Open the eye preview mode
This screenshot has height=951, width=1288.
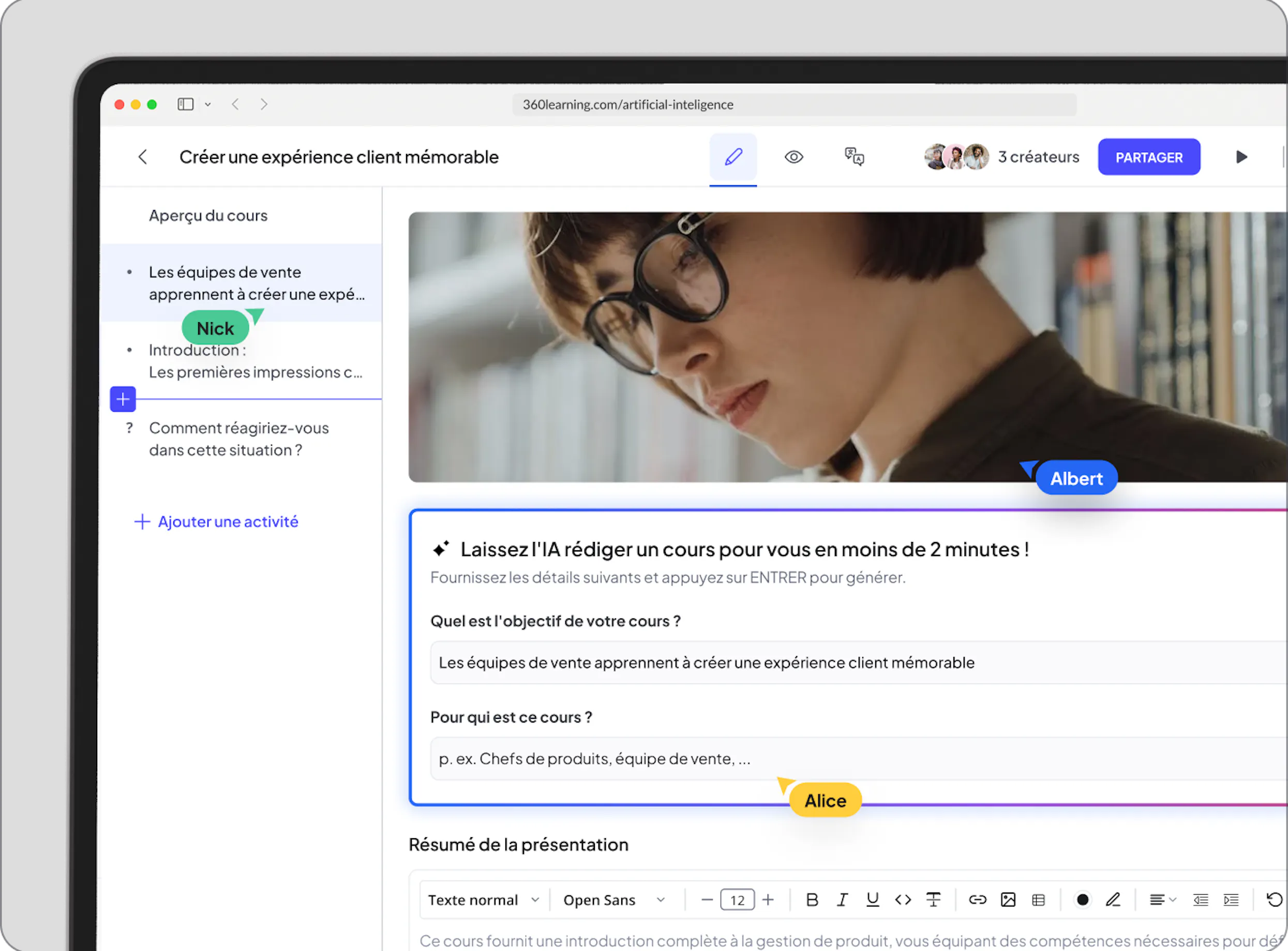pos(793,157)
